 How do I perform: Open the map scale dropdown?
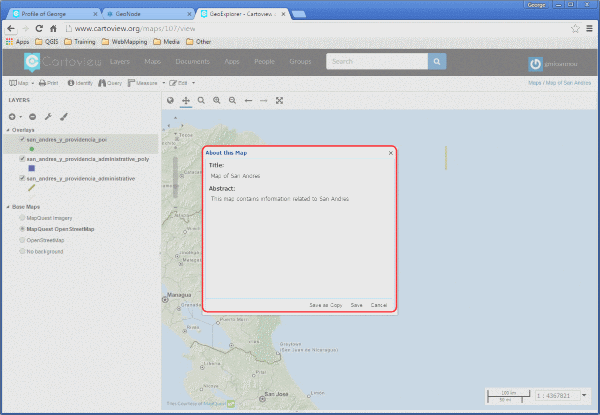click(584, 395)
